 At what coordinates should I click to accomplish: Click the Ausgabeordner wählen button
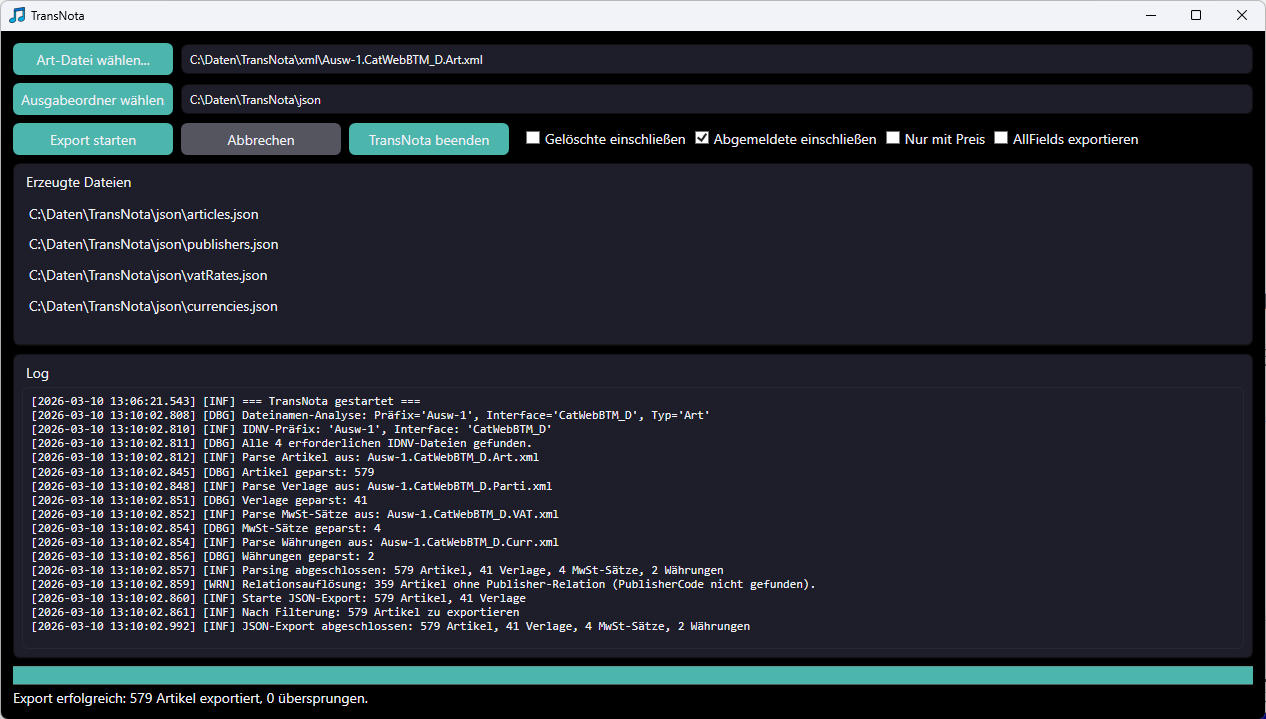(x=92, y=99)
